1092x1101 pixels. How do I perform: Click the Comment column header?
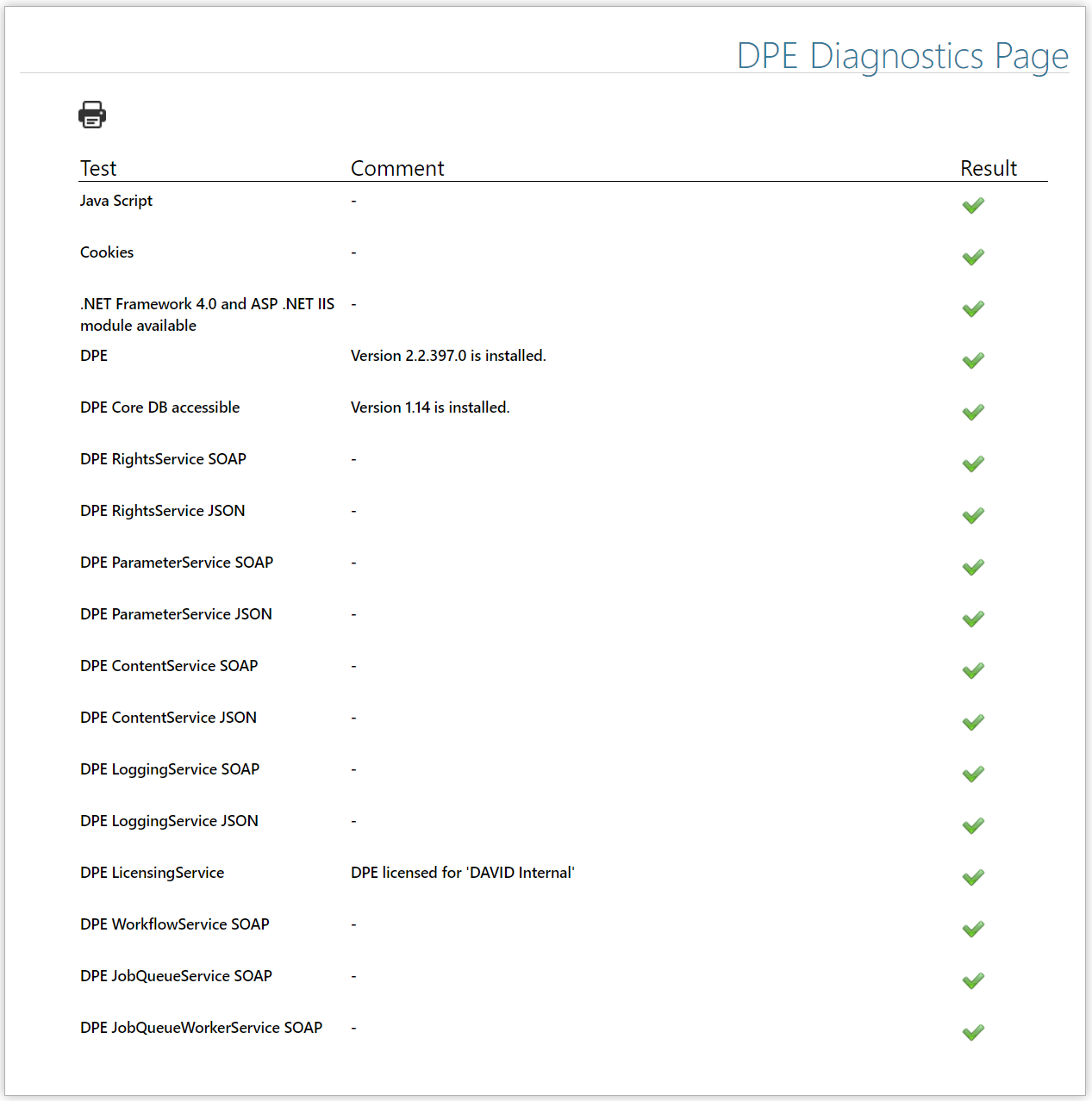coord(397,168)
